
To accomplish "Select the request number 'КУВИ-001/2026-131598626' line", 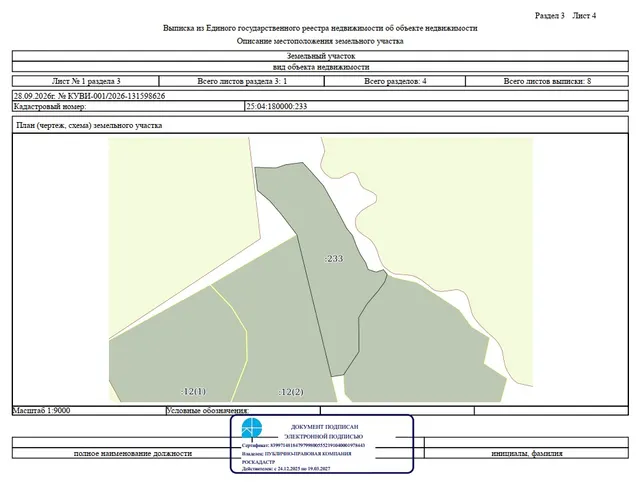I will pos(320,96).
